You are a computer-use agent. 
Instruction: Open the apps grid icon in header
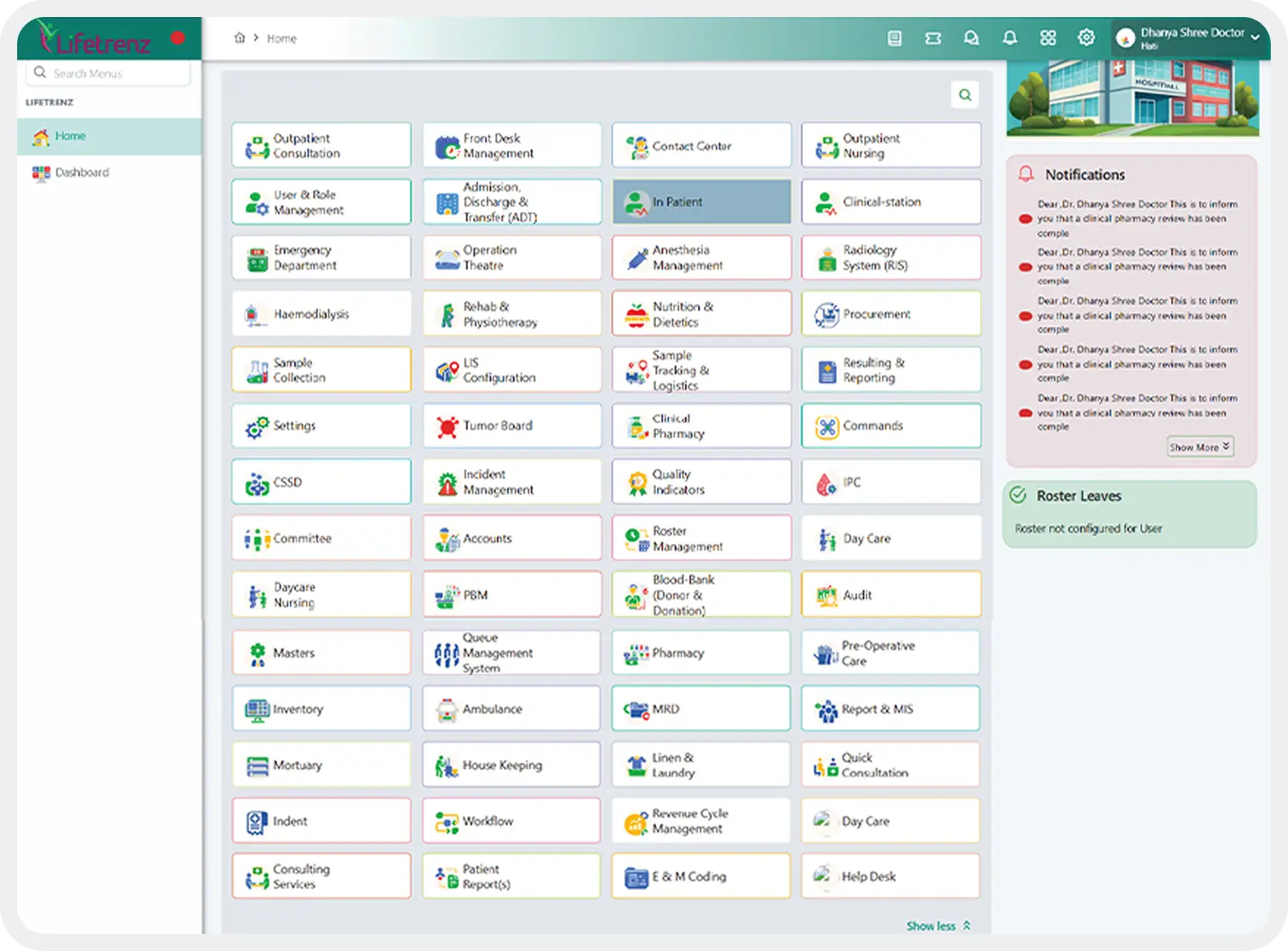(x=1048, y=38)
